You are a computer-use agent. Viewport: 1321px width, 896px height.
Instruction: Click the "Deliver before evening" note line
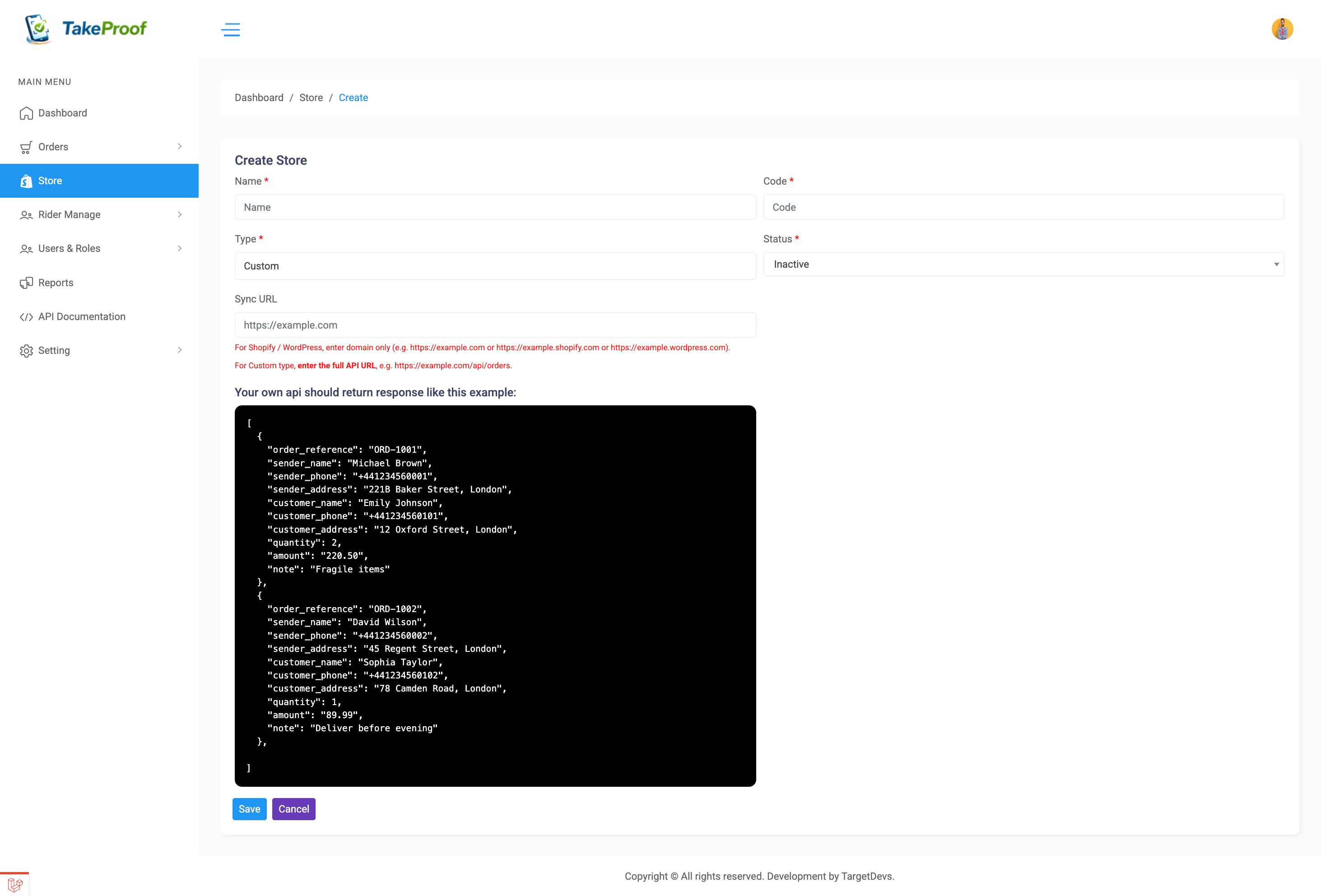353,729
